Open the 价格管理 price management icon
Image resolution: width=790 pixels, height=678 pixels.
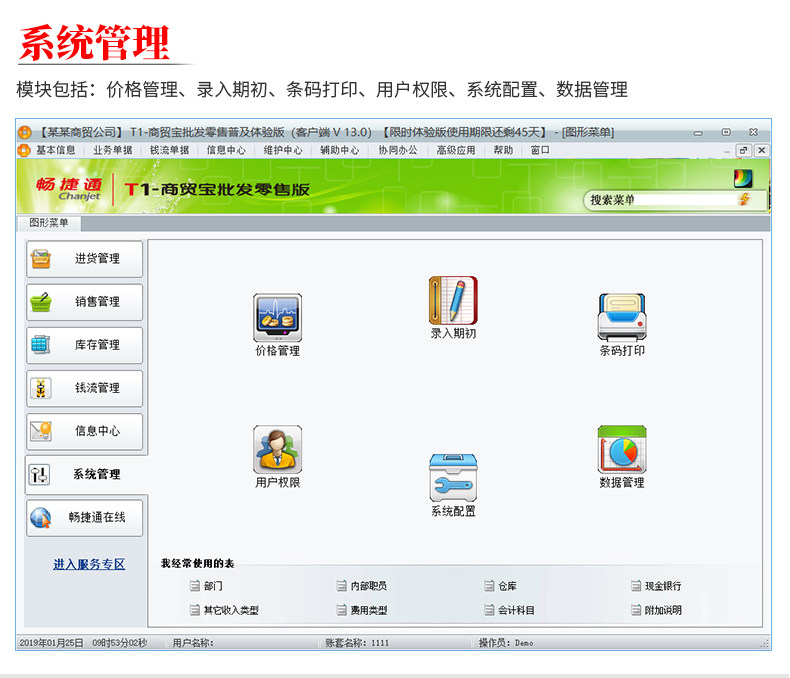(278, 318)
